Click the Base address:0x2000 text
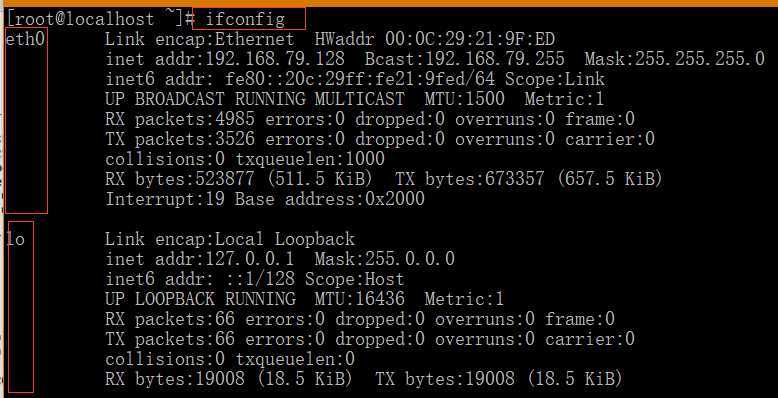Viewport: 778px width, 398px height. (330, 199)
